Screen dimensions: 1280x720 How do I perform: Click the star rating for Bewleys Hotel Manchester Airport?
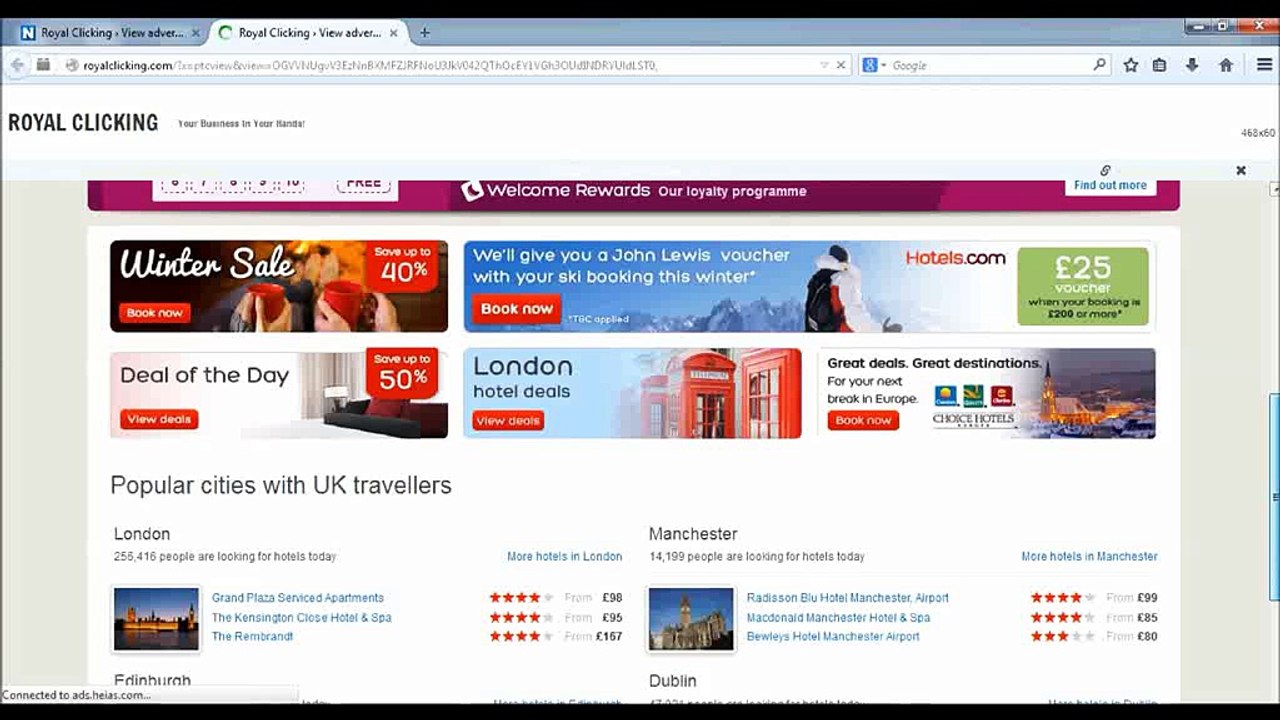point(1063,637)
